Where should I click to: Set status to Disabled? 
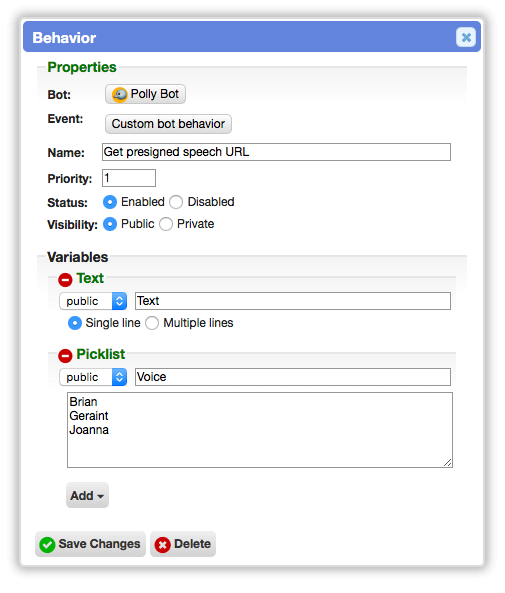pos(176,202)
